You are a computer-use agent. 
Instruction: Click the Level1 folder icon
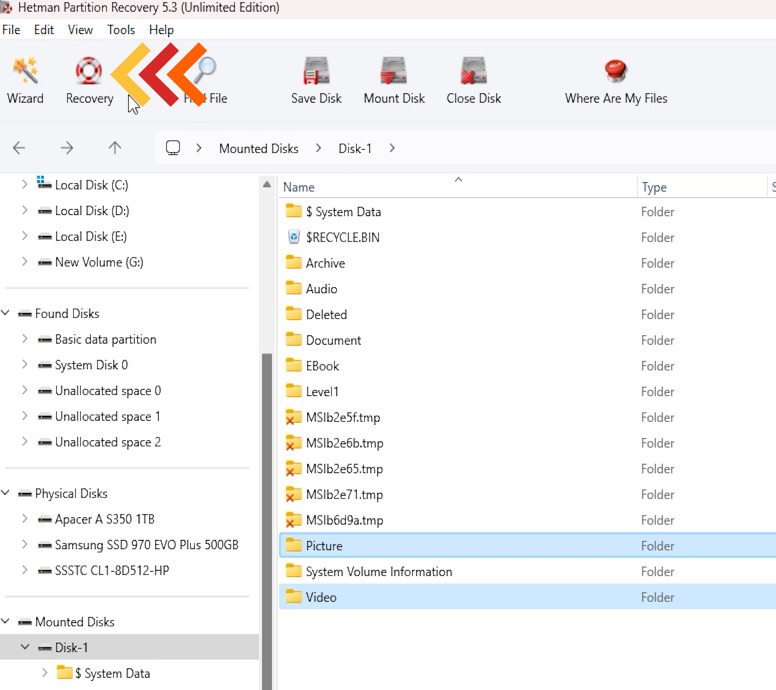coord(293,392)
